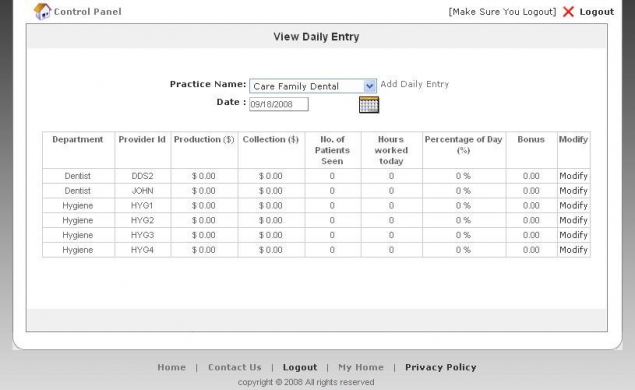
Task: Click the red X logout icon
Action: tap(568, 12)
